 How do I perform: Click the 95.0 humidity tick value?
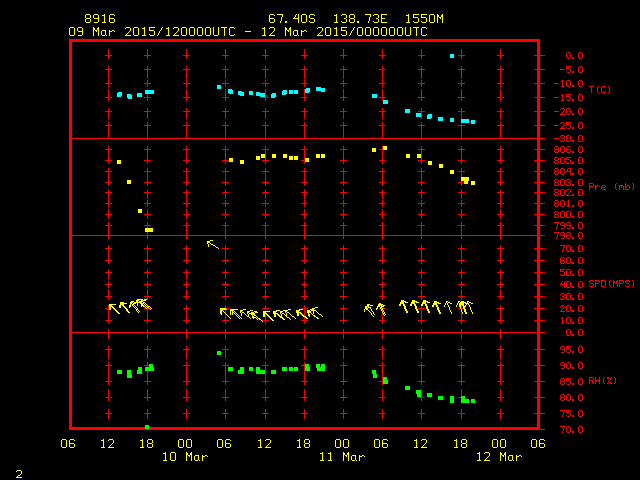pos(571,350)
